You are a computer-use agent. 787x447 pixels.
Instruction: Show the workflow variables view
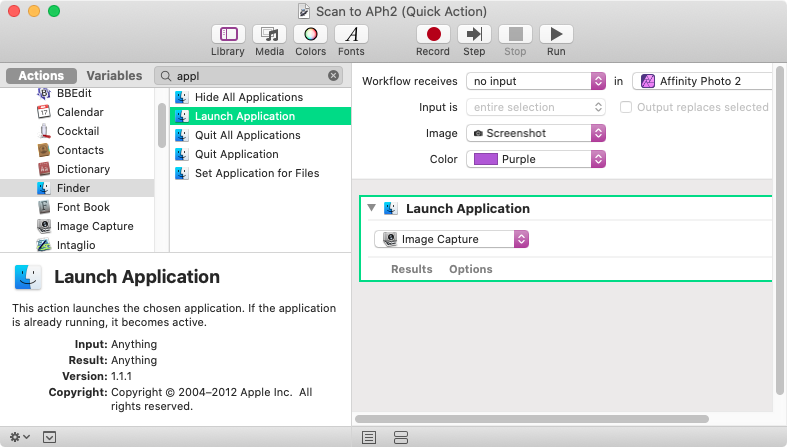401,437
